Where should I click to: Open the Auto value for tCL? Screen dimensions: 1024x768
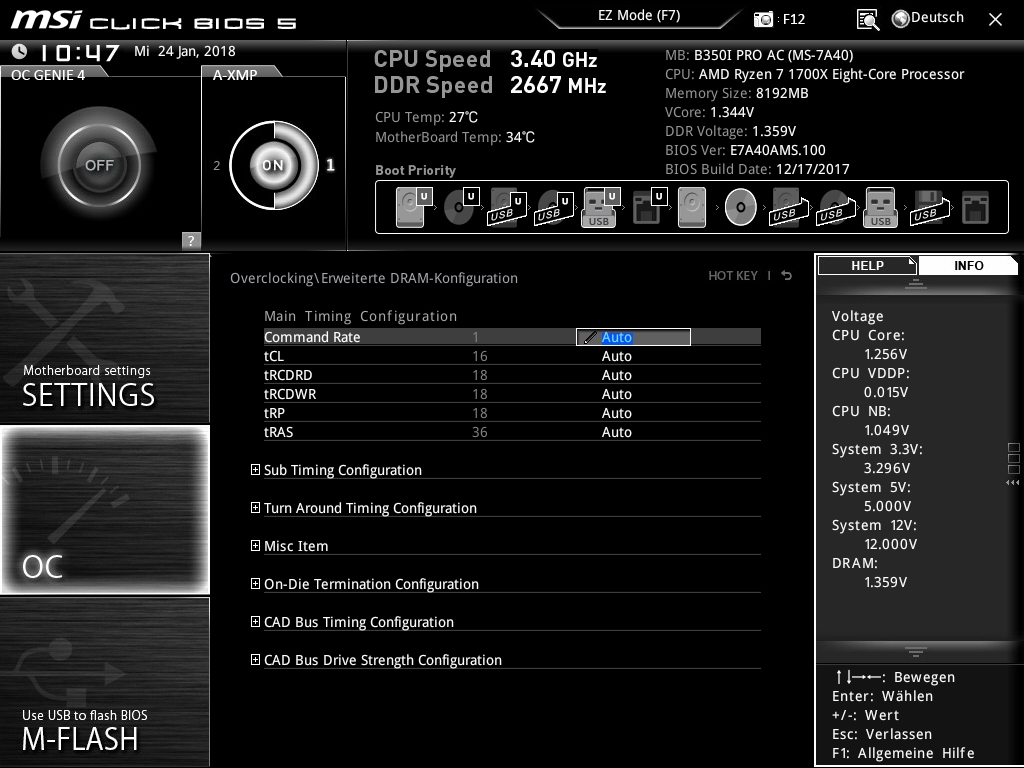pos(616,356)
